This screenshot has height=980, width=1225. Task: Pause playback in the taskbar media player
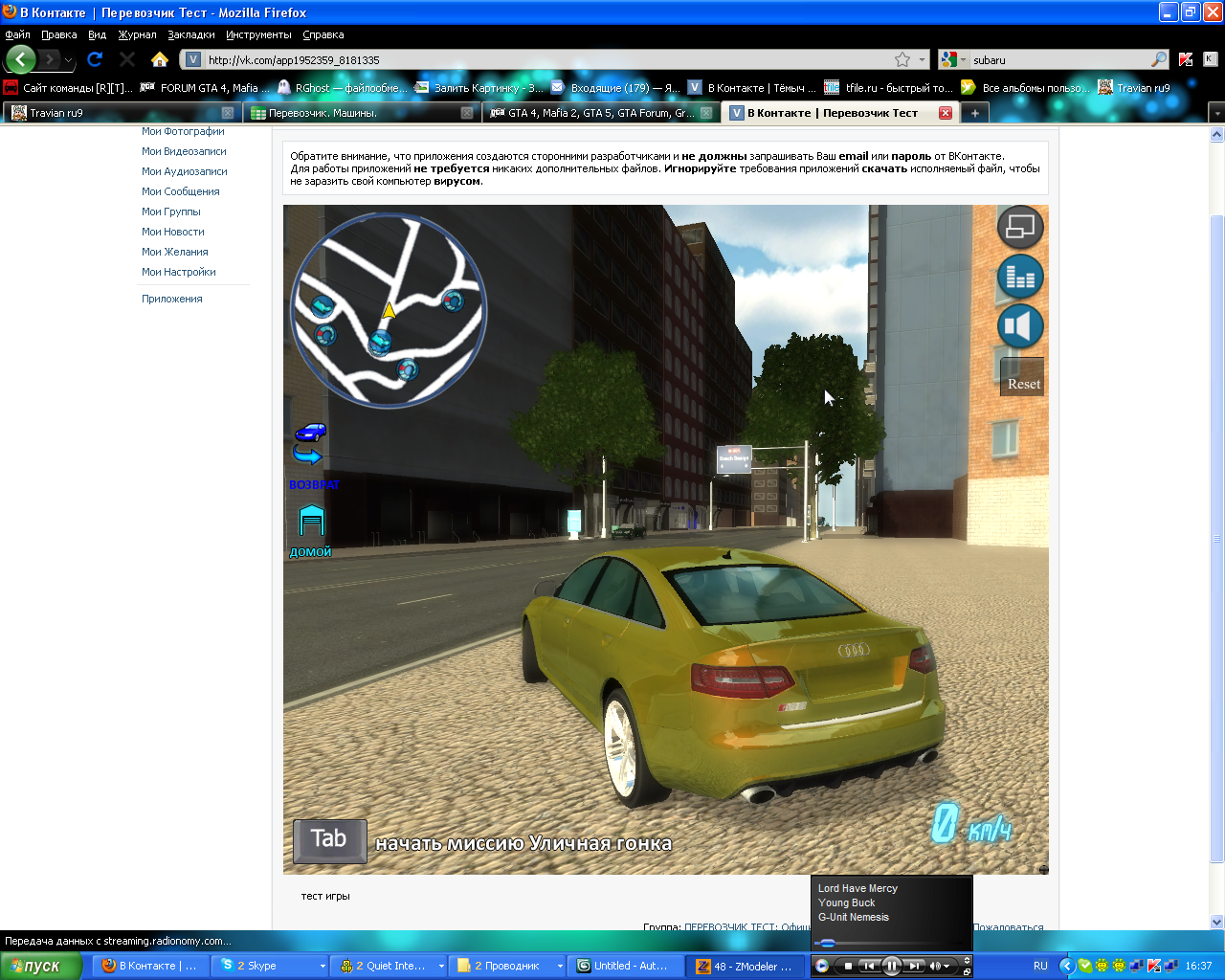(x=891, y=966)
